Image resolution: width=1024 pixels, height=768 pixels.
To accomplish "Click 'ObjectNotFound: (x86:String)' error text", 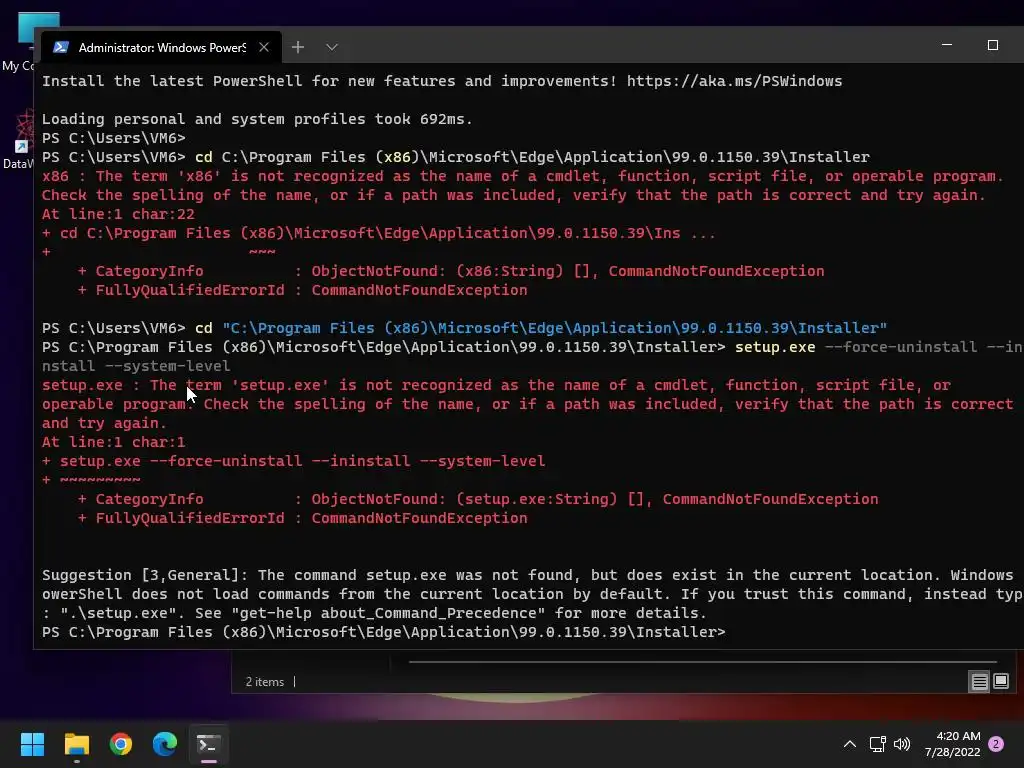I will click(x=437, y=271).
